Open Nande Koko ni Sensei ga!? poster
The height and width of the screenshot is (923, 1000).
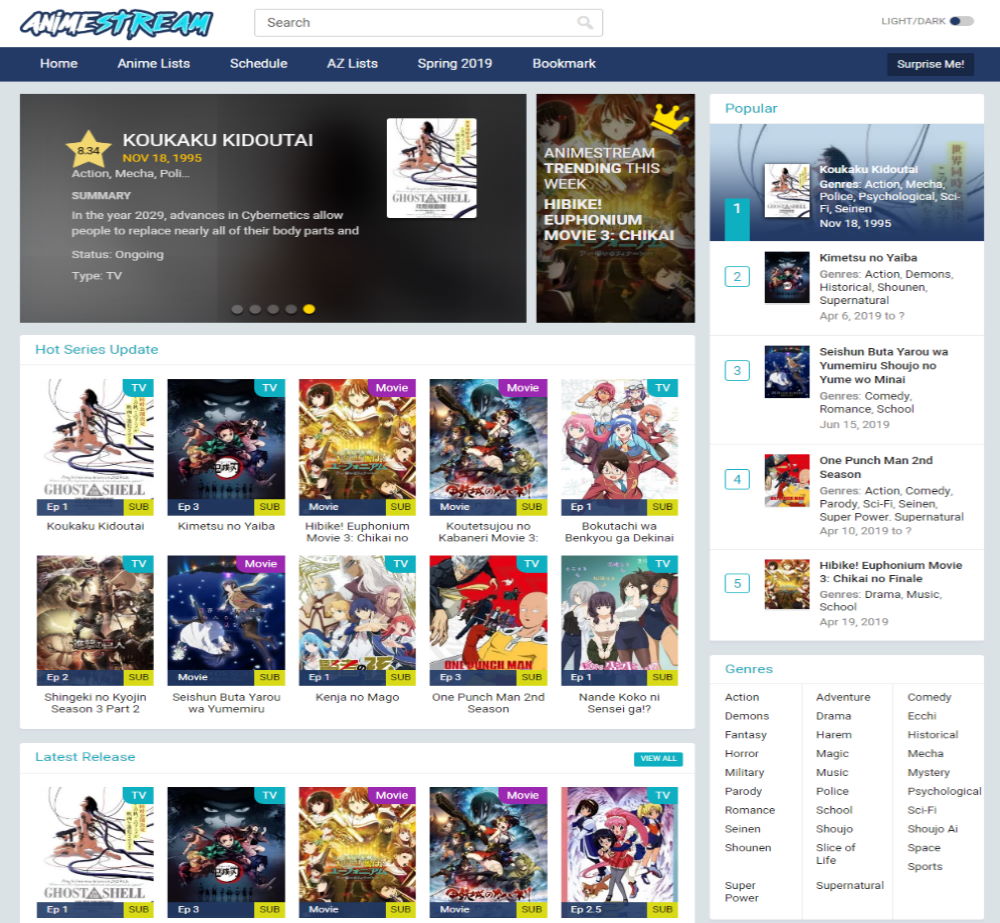619,621
